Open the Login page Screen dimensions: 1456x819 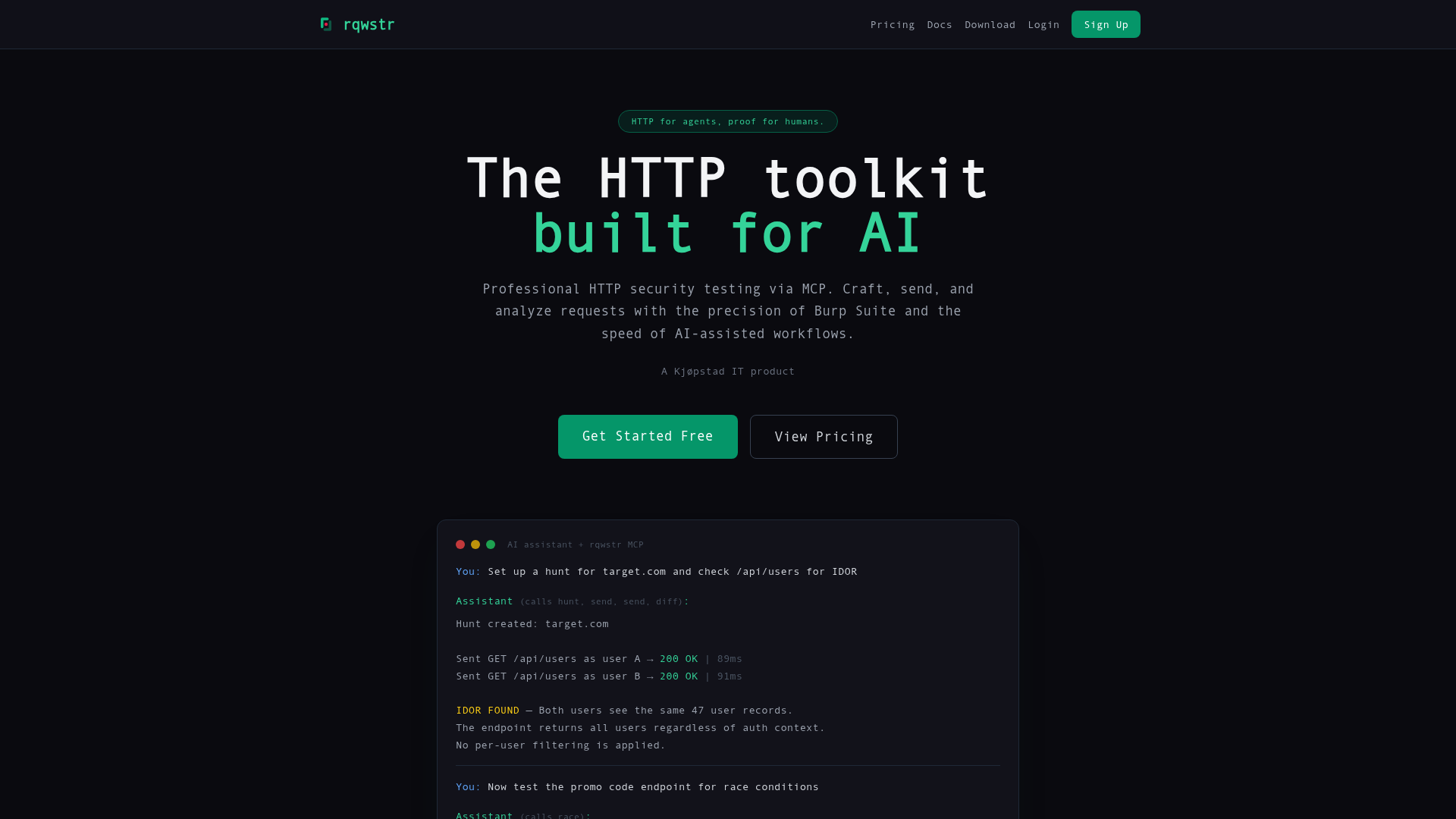tap(1043, 25)
